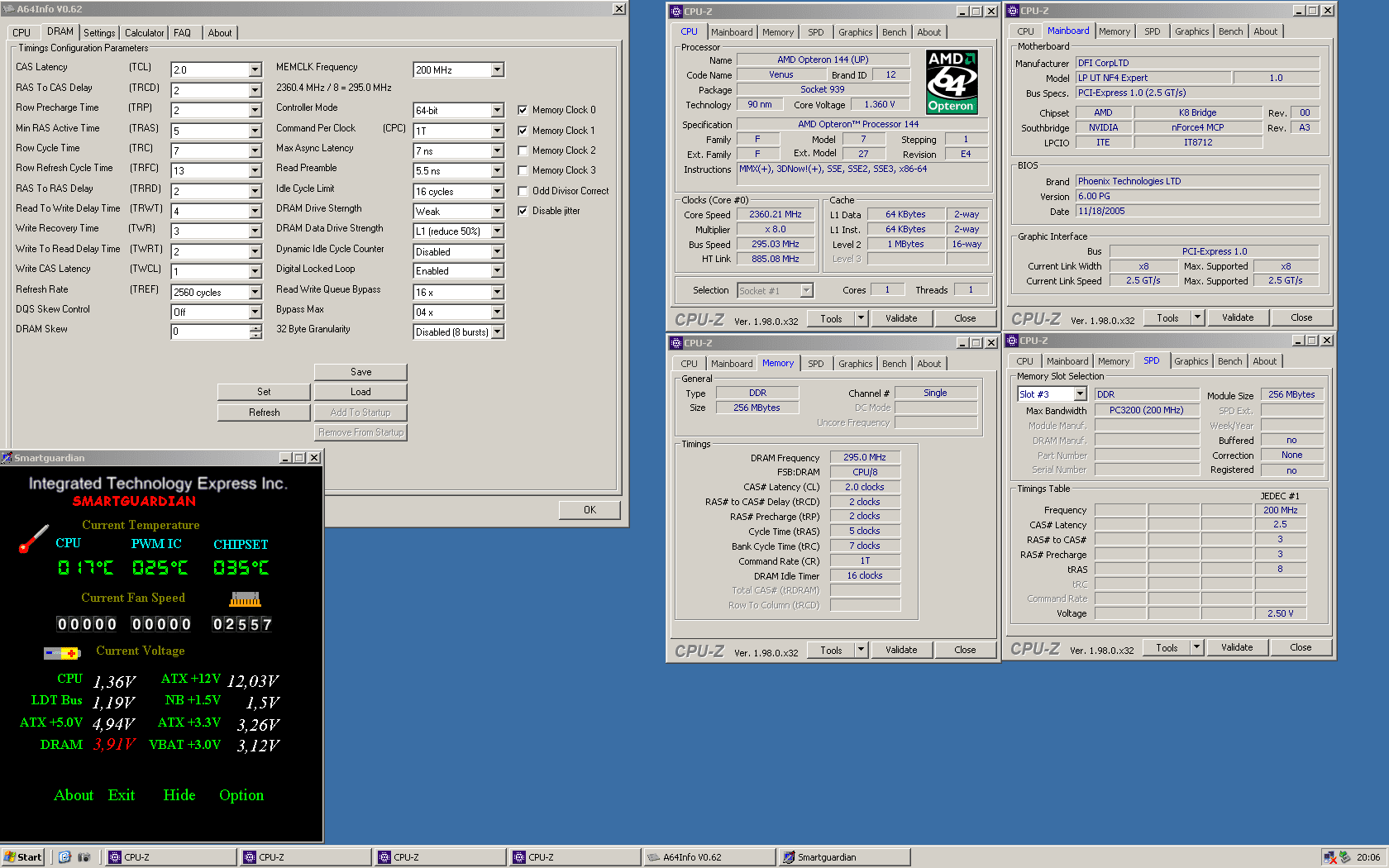Open the Tools arrow in CPU-Z Memory window
The width and height of the screenshot is (1389, 868).
point(861,650)
